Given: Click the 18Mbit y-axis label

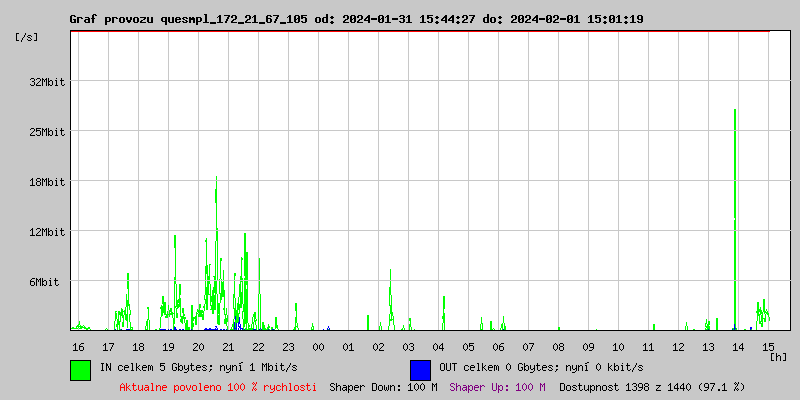Looking at the screenshot, I should (46, 182).
